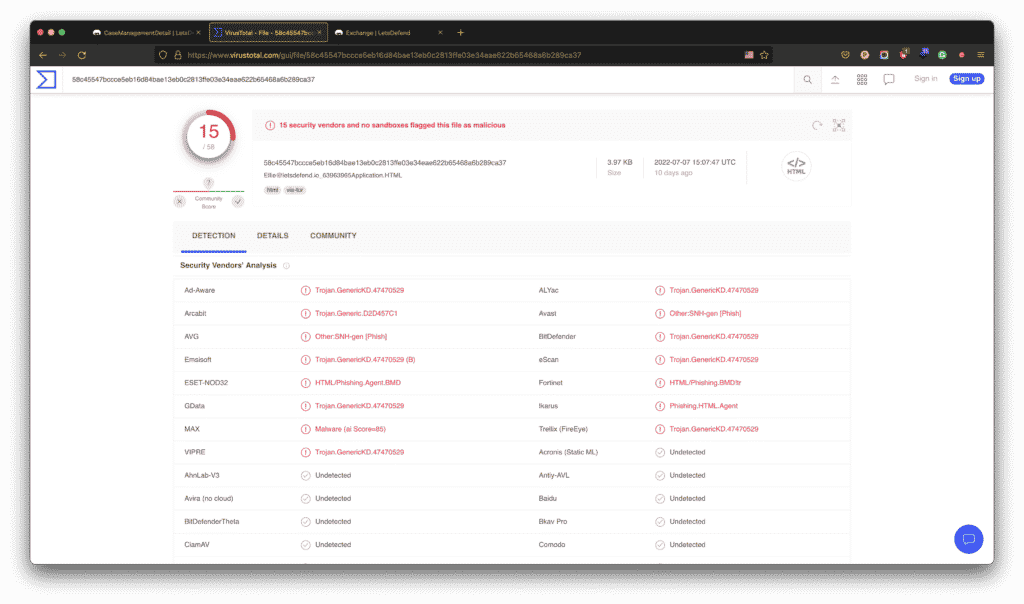Click the similar-files graph icon
The height and width of the screenshot is (604, 1024).
pos(839,125)
